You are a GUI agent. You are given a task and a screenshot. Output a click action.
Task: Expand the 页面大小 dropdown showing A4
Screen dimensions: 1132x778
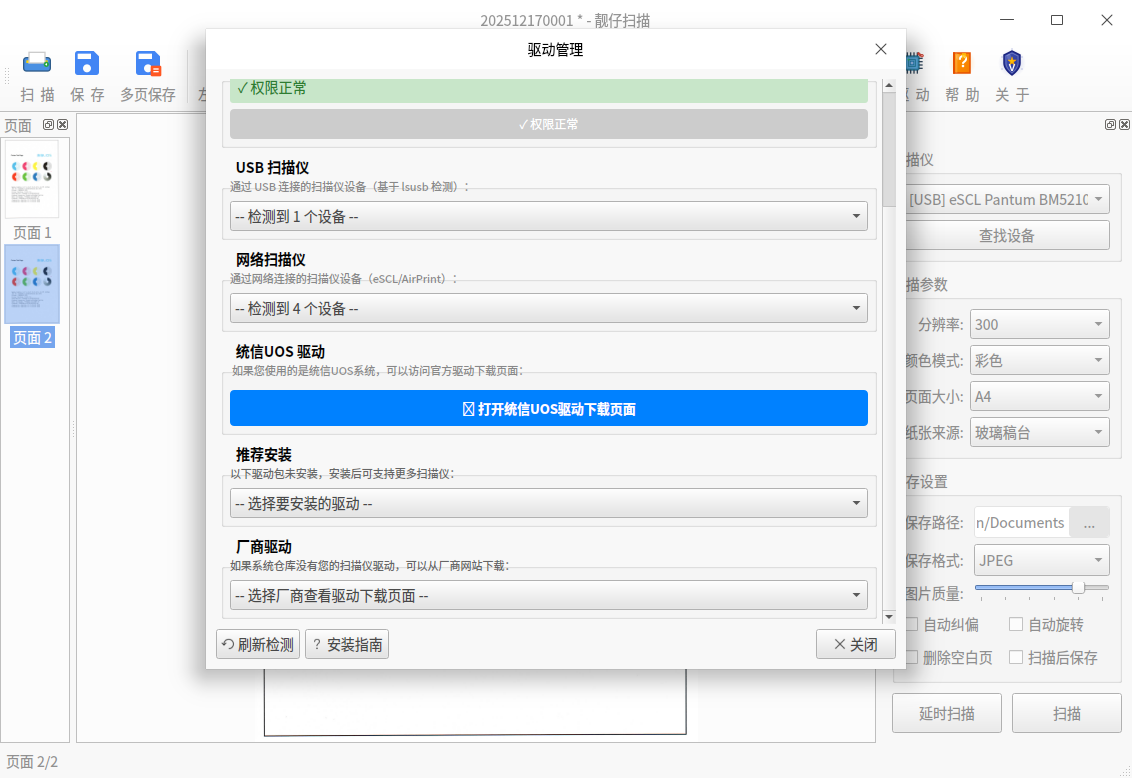pos(1040,396)
